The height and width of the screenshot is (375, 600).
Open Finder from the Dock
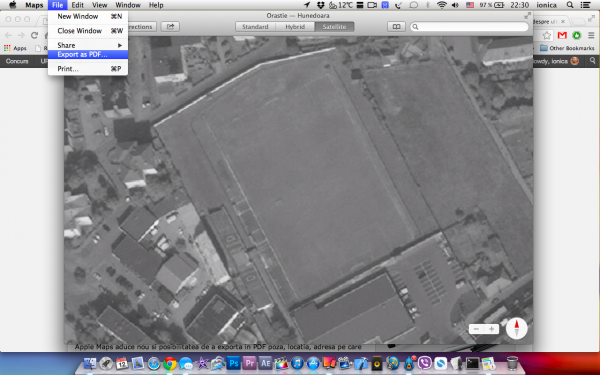click(91, 363)
